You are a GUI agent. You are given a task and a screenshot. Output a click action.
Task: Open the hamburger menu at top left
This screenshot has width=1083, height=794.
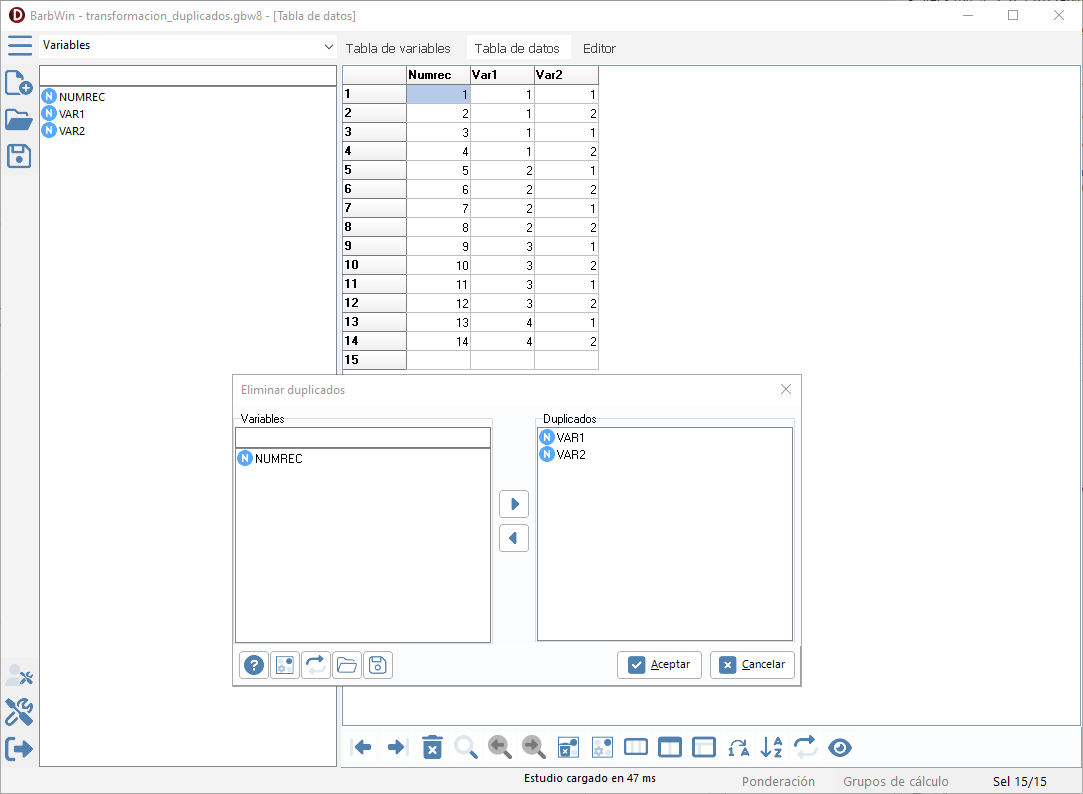click(x=19, y=45)
